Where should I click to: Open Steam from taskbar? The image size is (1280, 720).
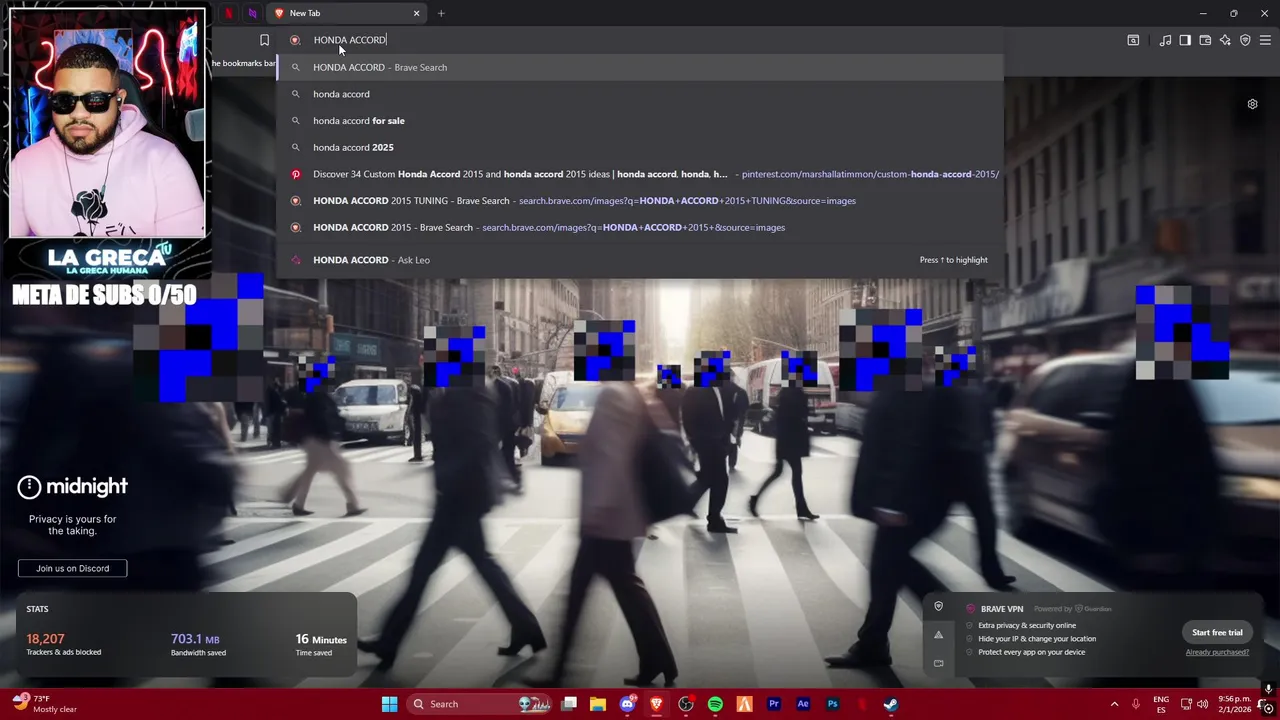pyautogui.click(x=890, y=704)
